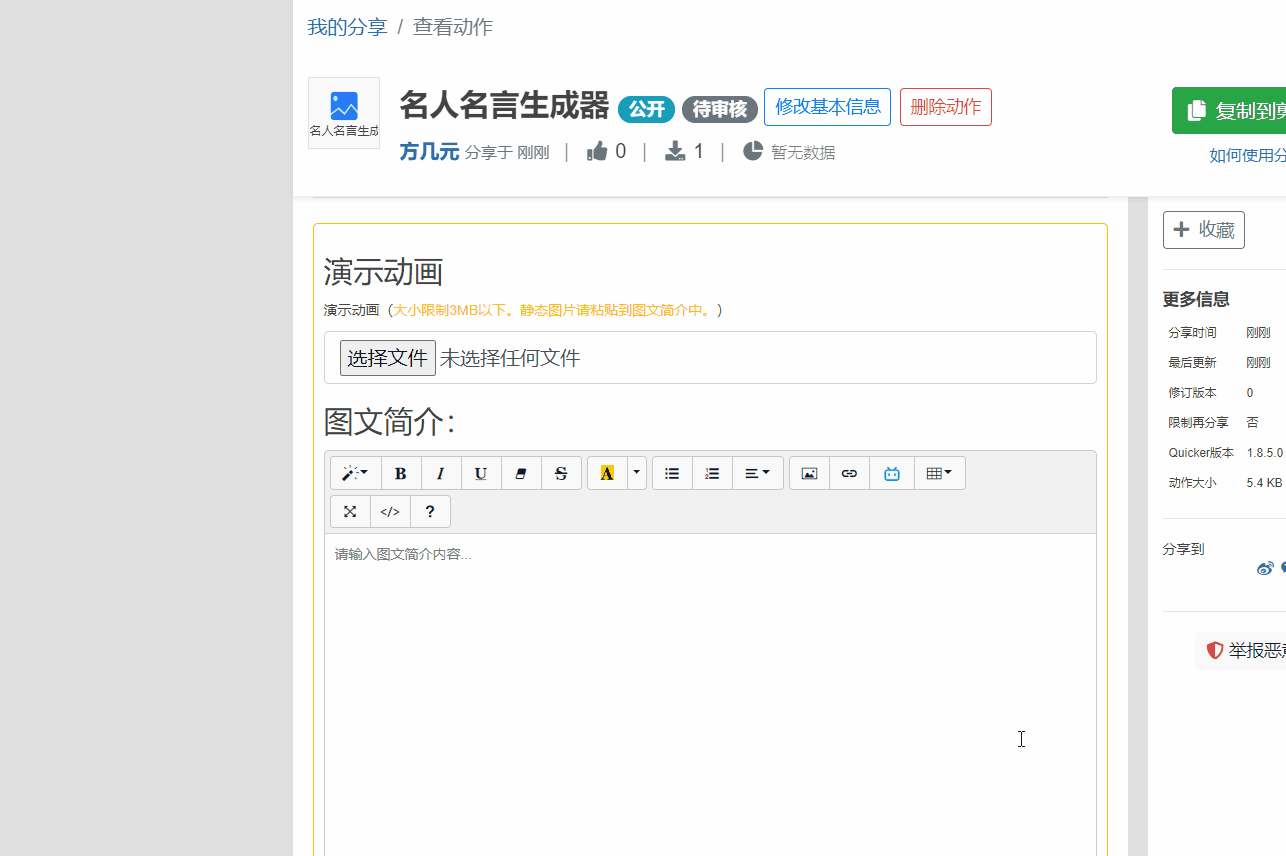Screen dimensions: 1286x856
Task: Click the 动作大小 value 5.4 KB
Action: pyautogui.click(x=1264, y=483)
